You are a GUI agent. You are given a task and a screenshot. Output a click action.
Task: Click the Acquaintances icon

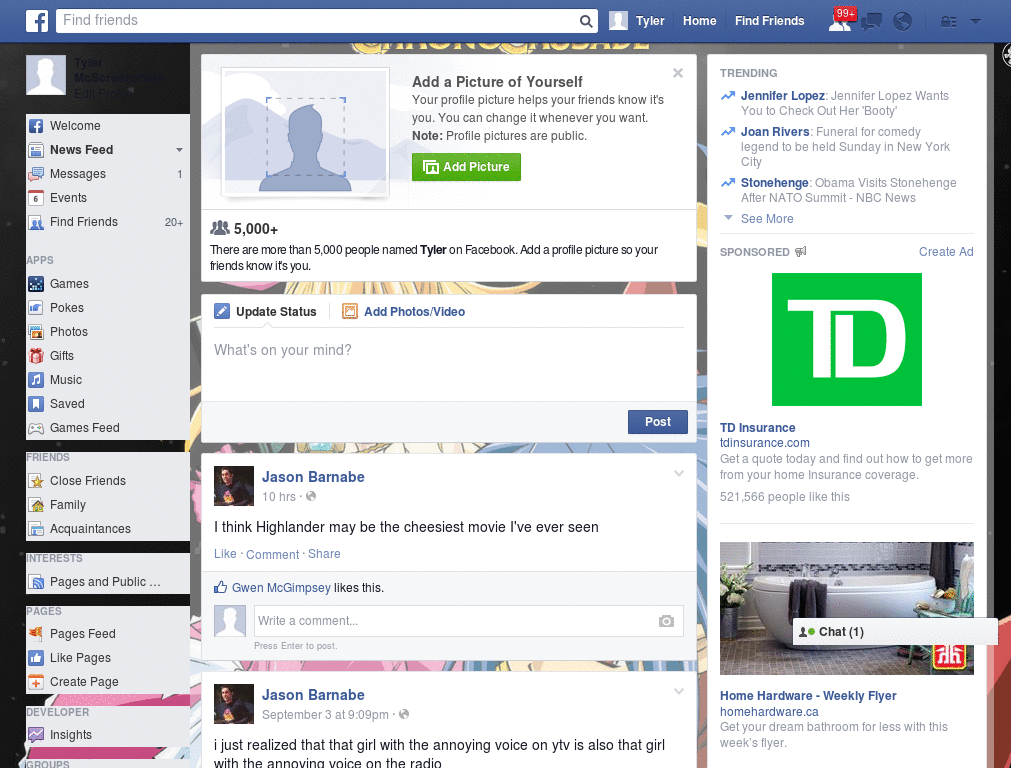tap(36, 529)
